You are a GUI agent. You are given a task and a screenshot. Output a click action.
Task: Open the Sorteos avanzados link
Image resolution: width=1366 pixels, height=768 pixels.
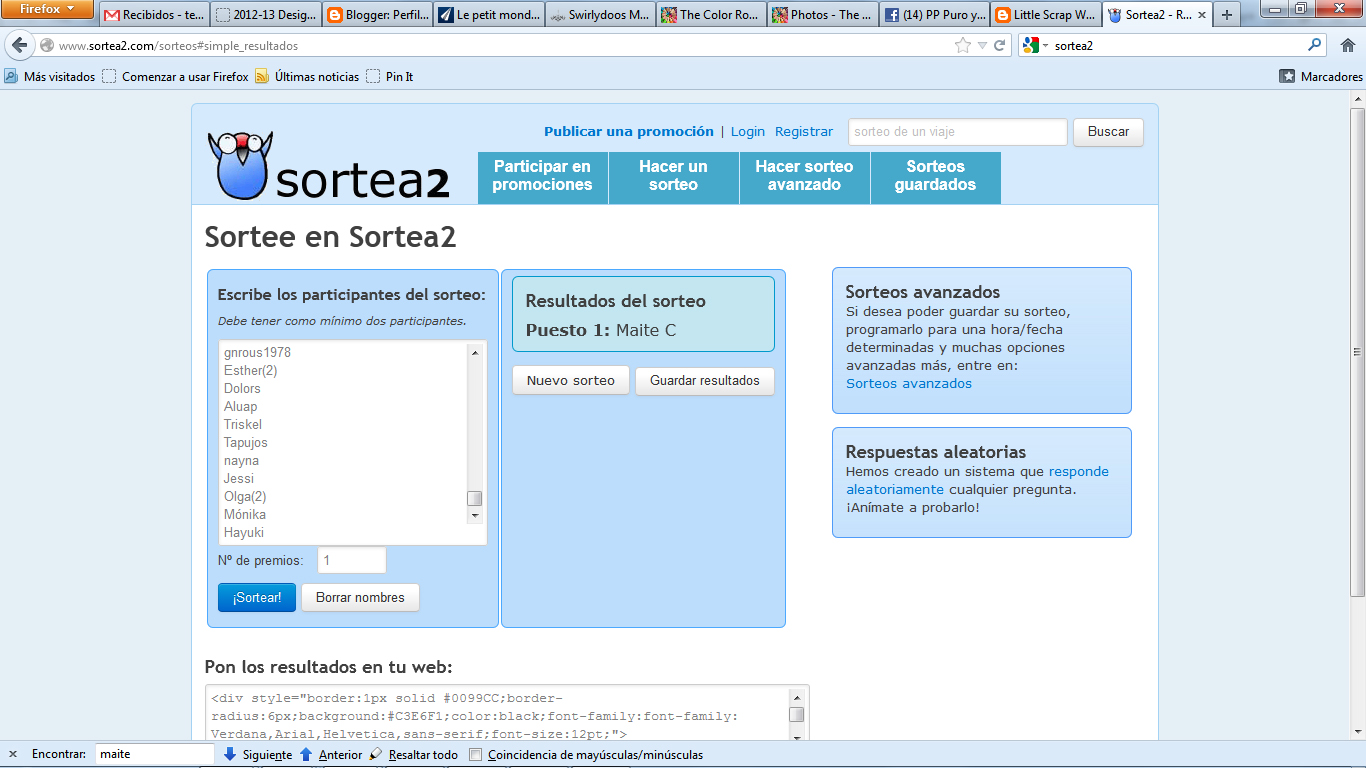click(x=909, y=383)
